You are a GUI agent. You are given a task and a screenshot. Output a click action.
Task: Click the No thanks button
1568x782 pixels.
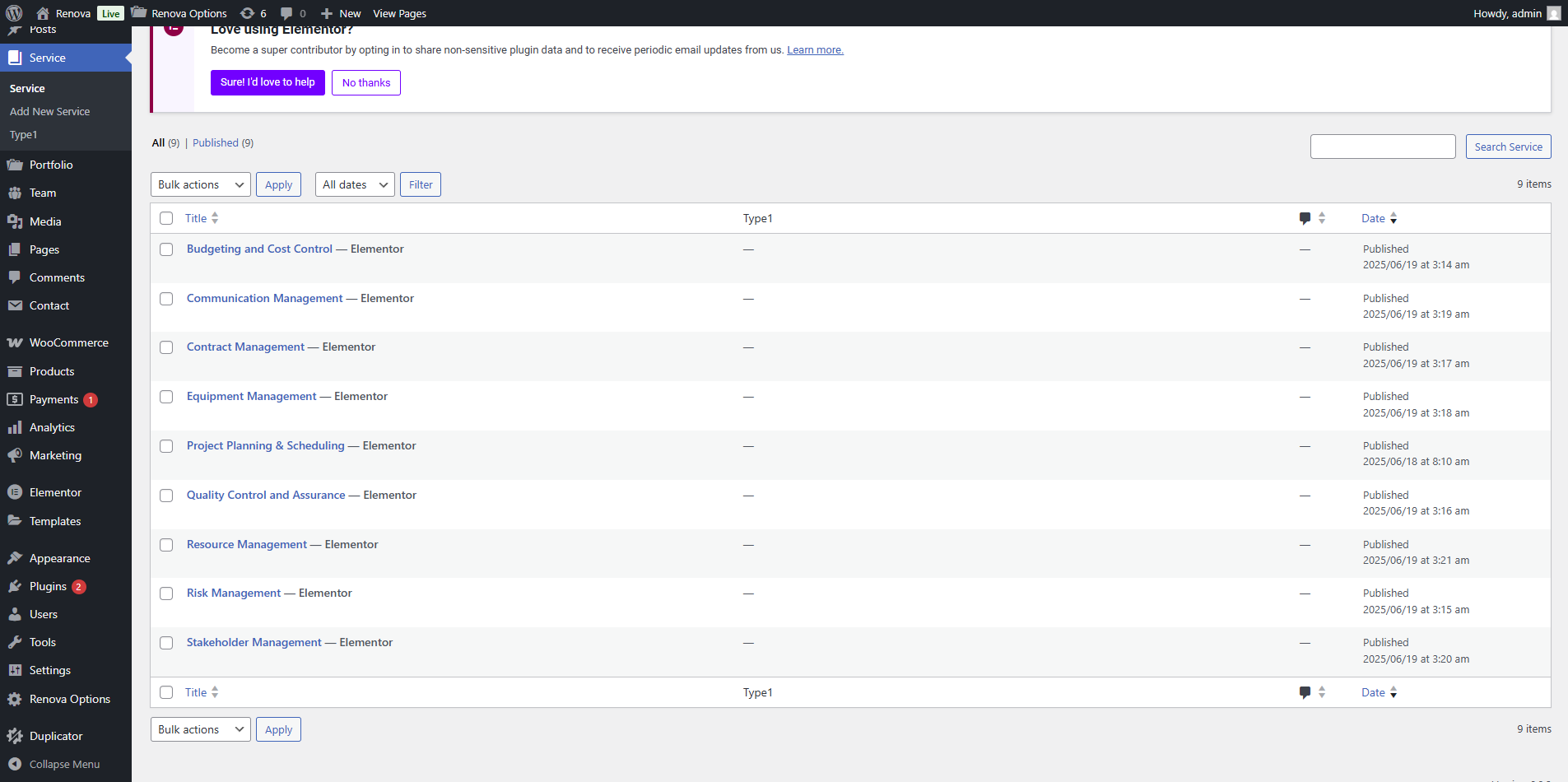[366, 82]
